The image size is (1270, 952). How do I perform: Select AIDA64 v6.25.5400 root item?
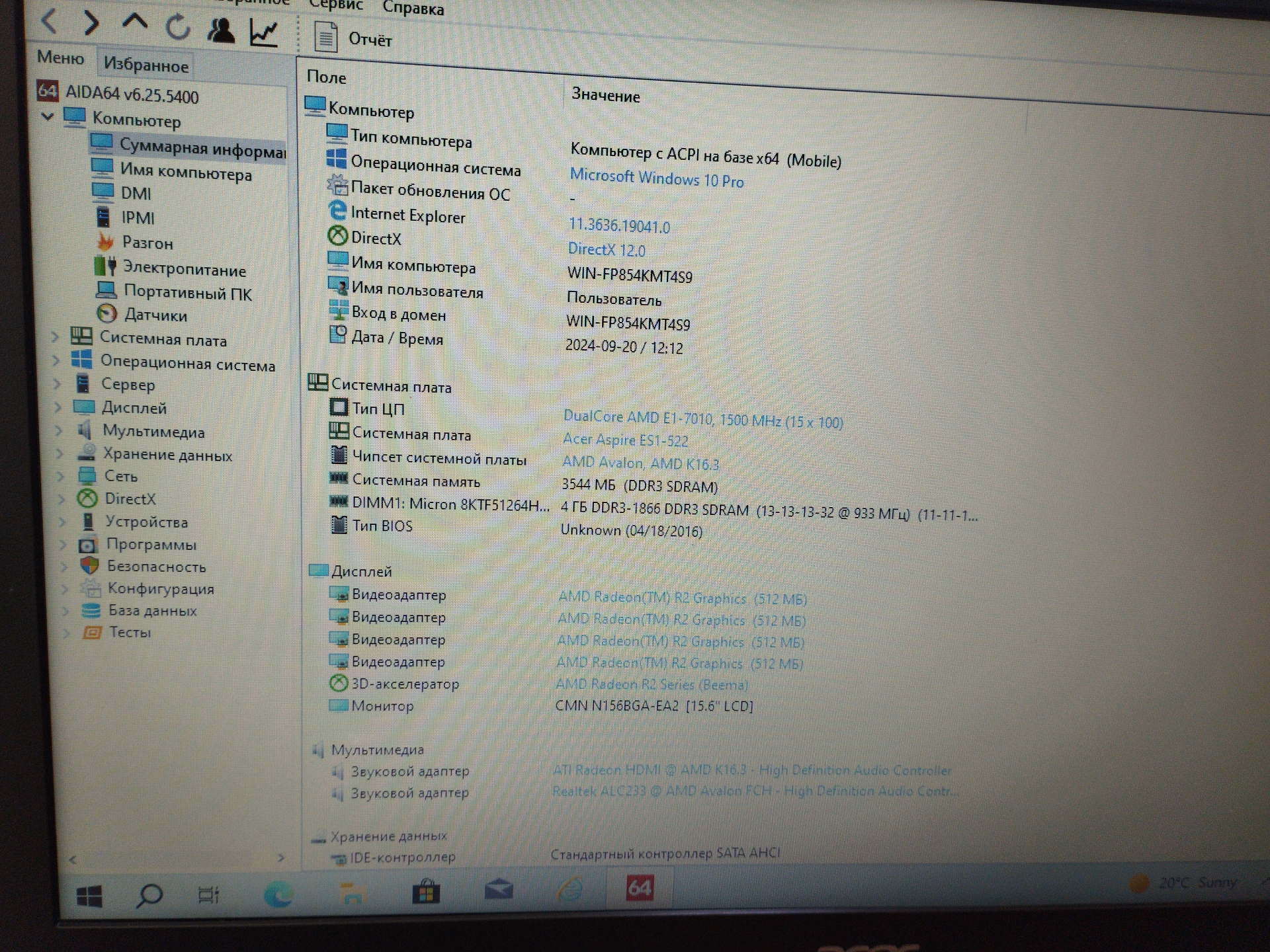click(x=118, y=93)
